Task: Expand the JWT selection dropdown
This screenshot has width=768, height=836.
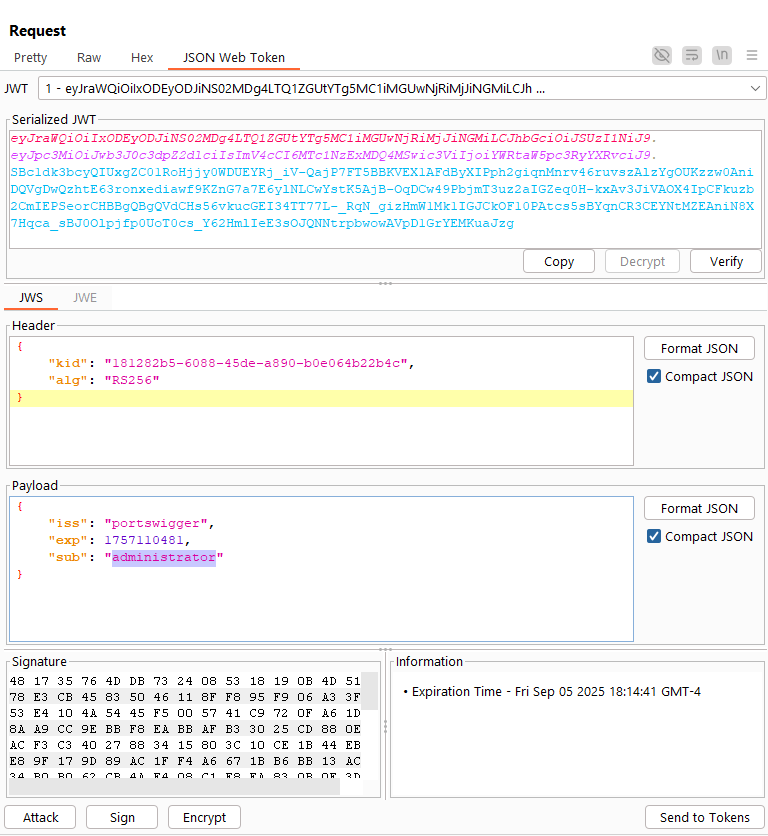Action: click(754, 88)
